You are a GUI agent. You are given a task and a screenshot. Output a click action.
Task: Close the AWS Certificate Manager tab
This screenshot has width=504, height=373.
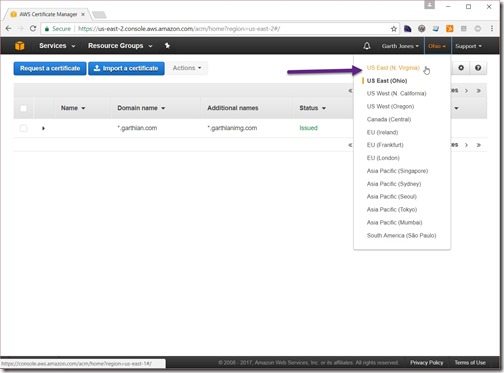click(x=83, y=14)
